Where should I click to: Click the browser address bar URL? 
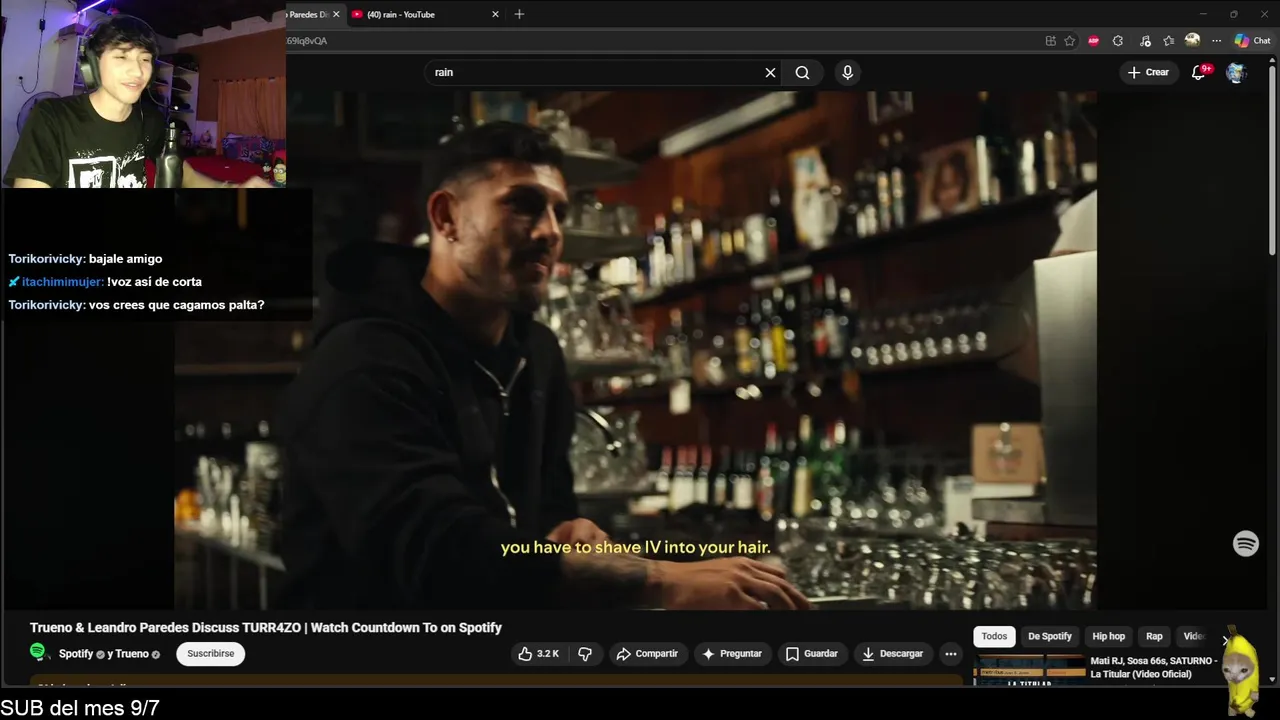tap(660, 41)
